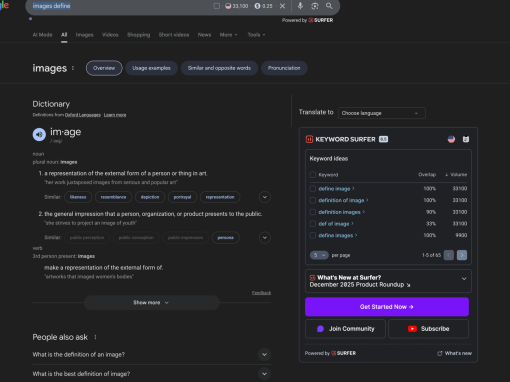The width and height of the screenshot is (510, 382).
Task: Click the 'likeness' synonym chip
Action: tap(78, 197)
